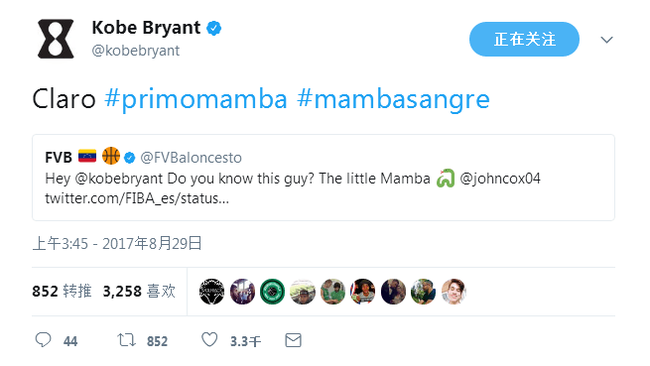Open the #mambasangre hashtag
Image resolution: width=650 pixels, height=366 pixels.
point(393,100)
